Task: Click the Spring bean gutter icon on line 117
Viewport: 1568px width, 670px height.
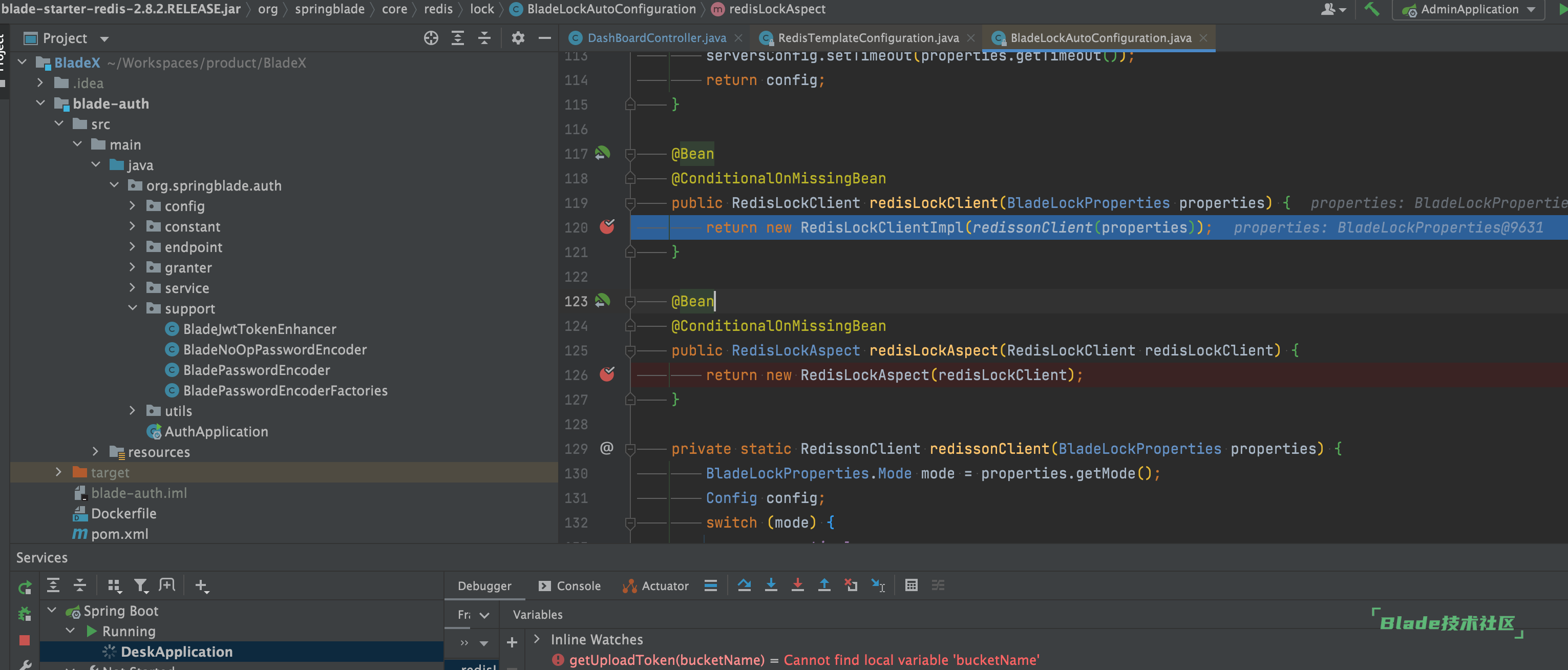Action: pos(602,153)
